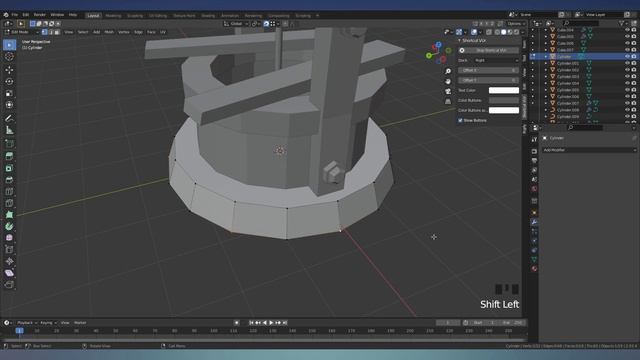Open the File menu
This screenshot has width=640, height=360.
[x=15, y=15]
